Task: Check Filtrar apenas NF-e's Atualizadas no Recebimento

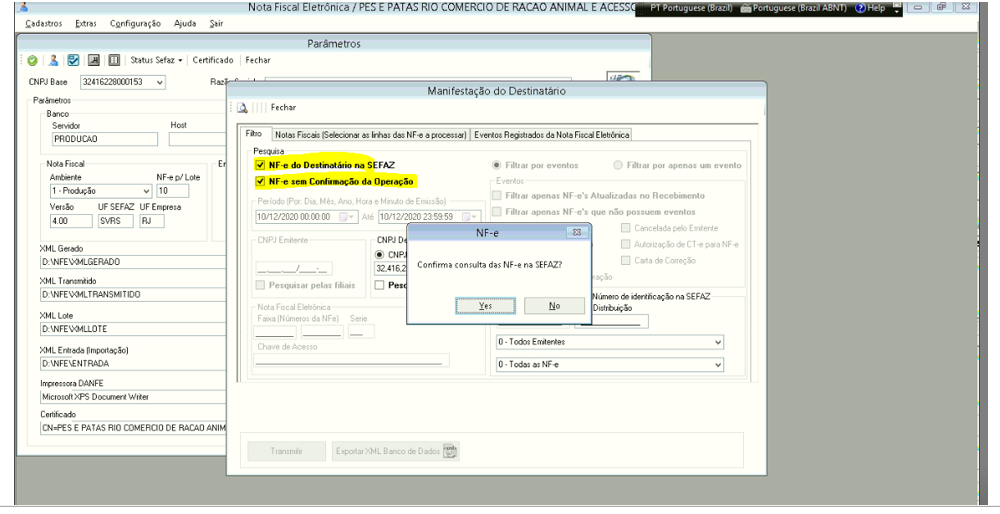Action: (497, 196)
